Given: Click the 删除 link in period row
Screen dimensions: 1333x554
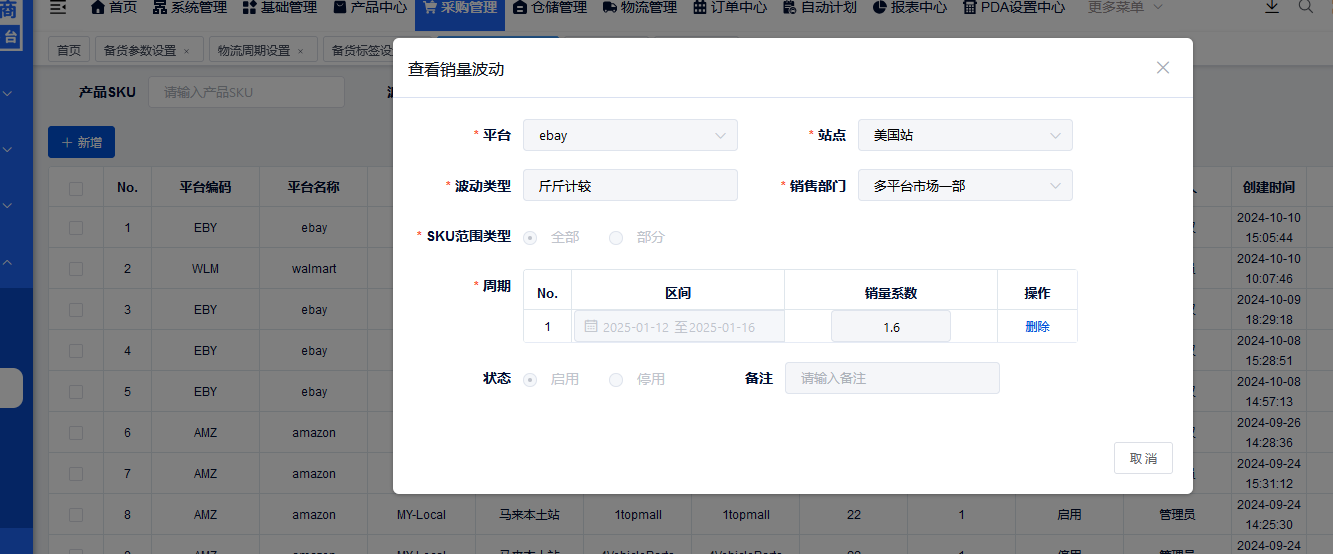Looking at the screenshot, I should coord(1037,327).
